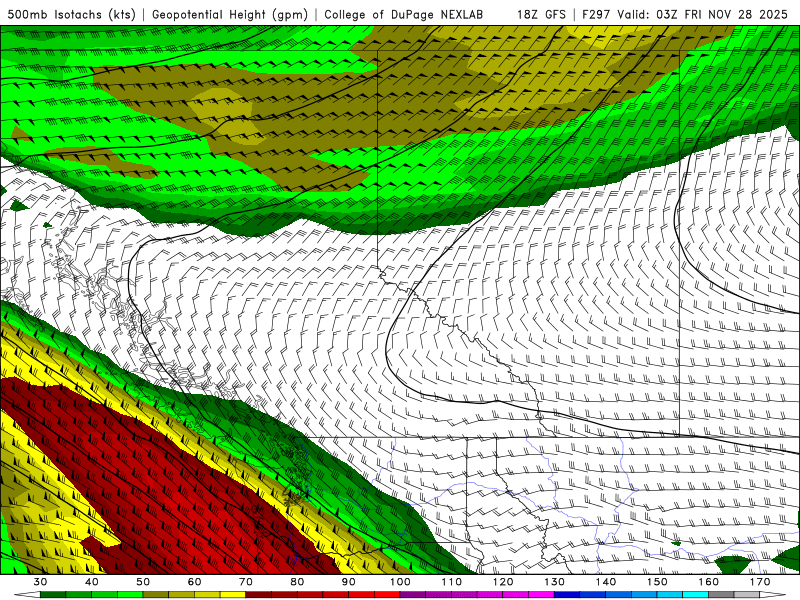Click the legend value 130
800x600 pixels.
pos(555,582)
